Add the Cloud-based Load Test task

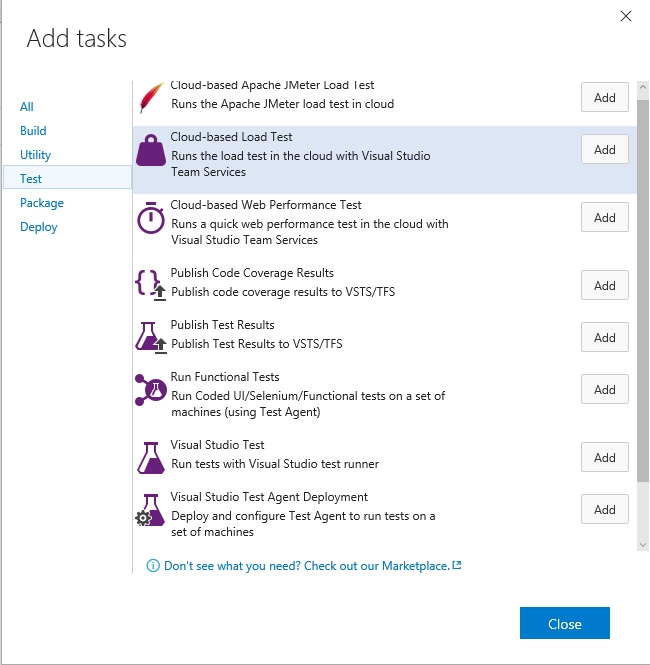click(605, 149)
